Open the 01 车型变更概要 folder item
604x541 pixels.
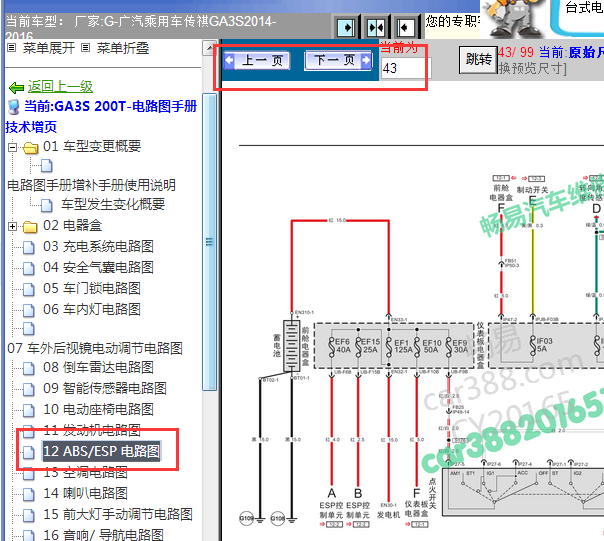pos(92,146)
